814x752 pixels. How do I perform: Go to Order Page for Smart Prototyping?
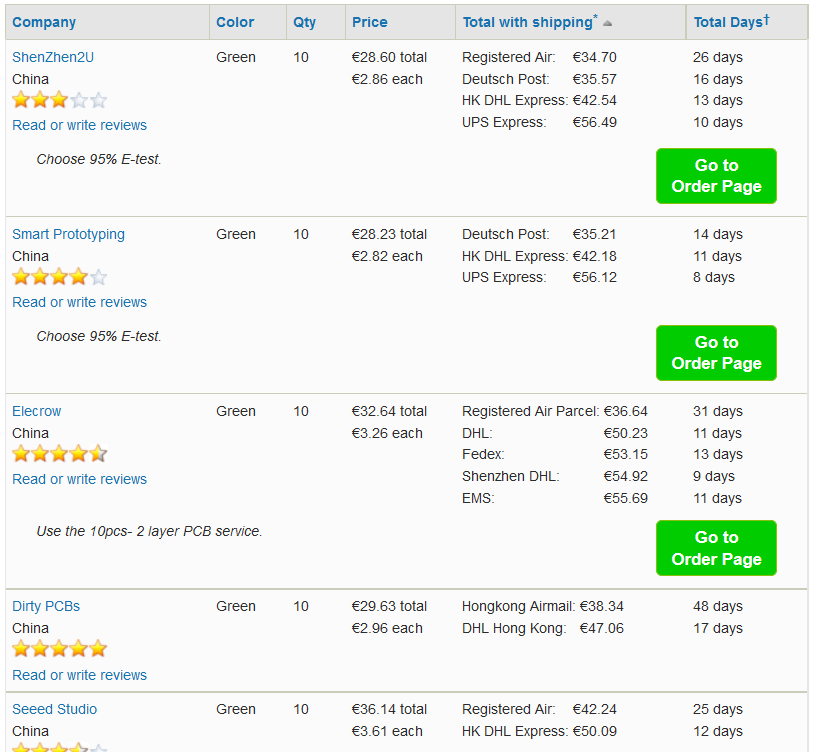click(x=716, y=353)
